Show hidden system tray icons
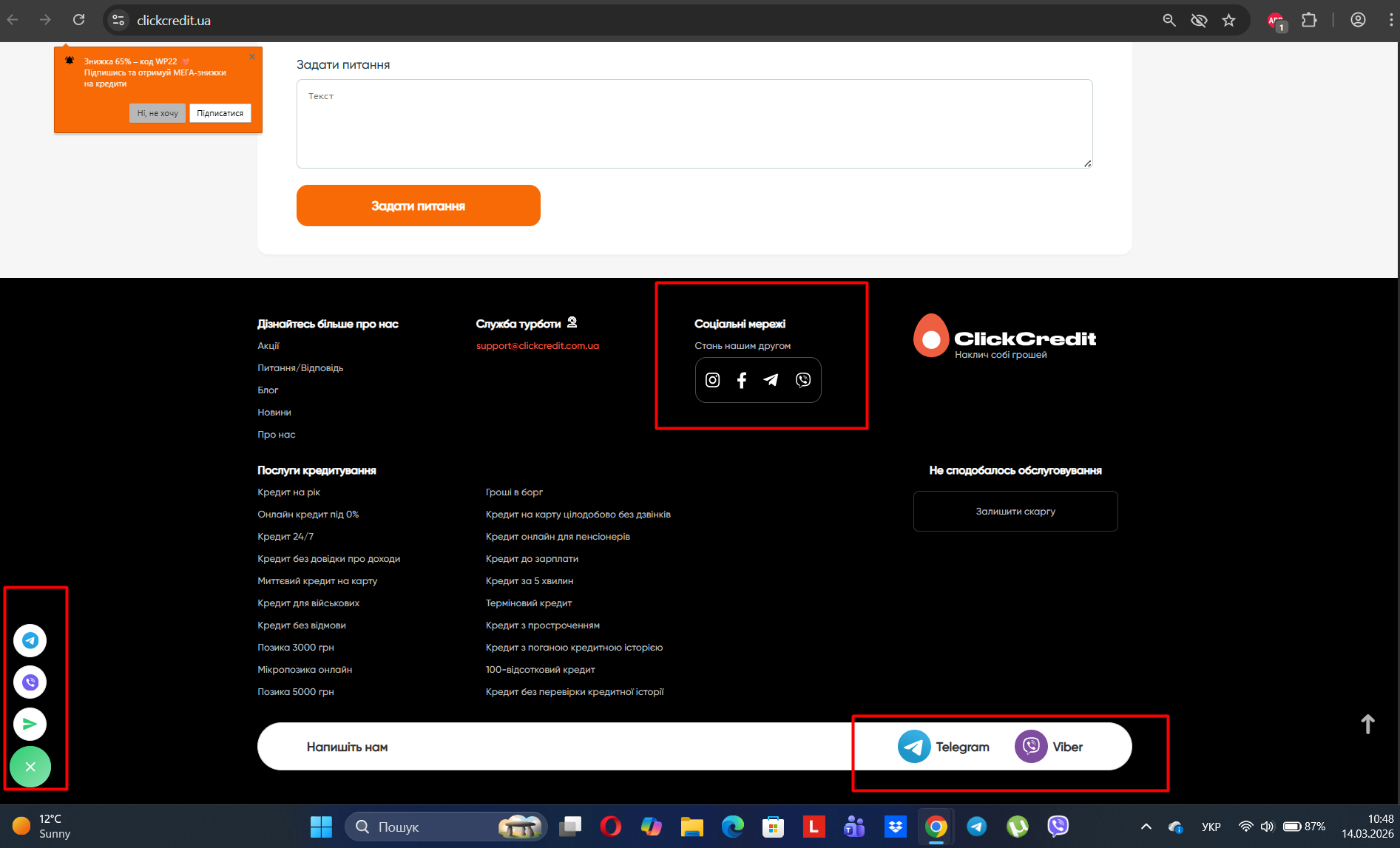This screenshot has height=848, width=1400. click(x=1146, y=827)
